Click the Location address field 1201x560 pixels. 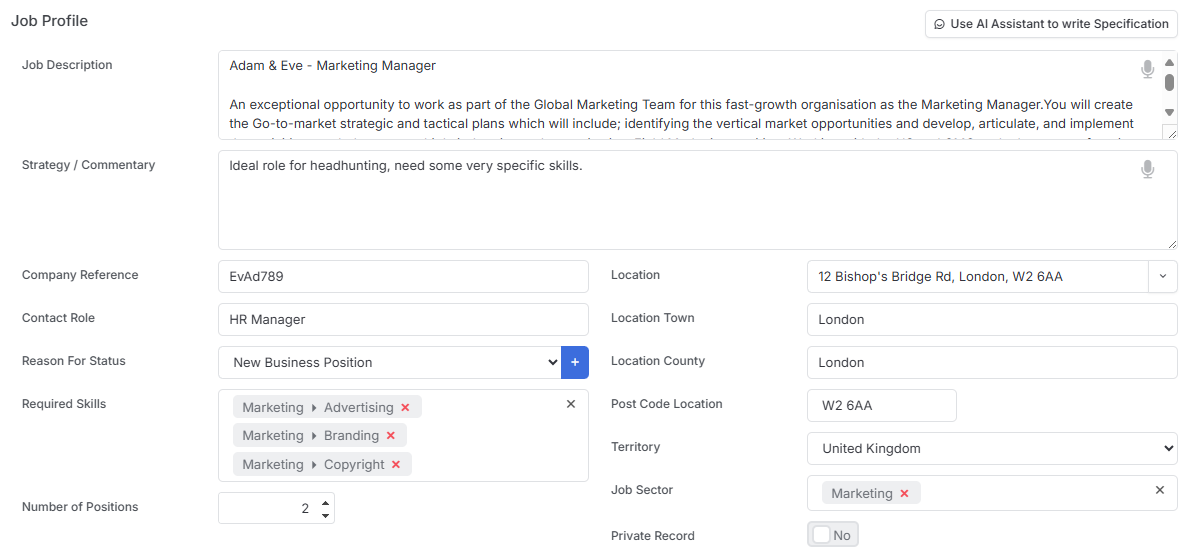978,276
